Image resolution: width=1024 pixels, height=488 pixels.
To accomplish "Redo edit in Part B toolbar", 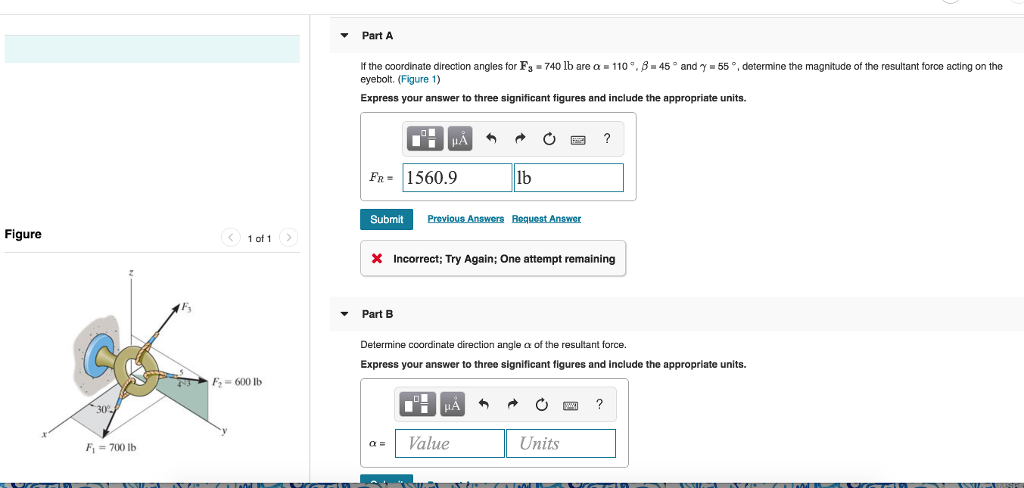I will click(x=513, y=405).
